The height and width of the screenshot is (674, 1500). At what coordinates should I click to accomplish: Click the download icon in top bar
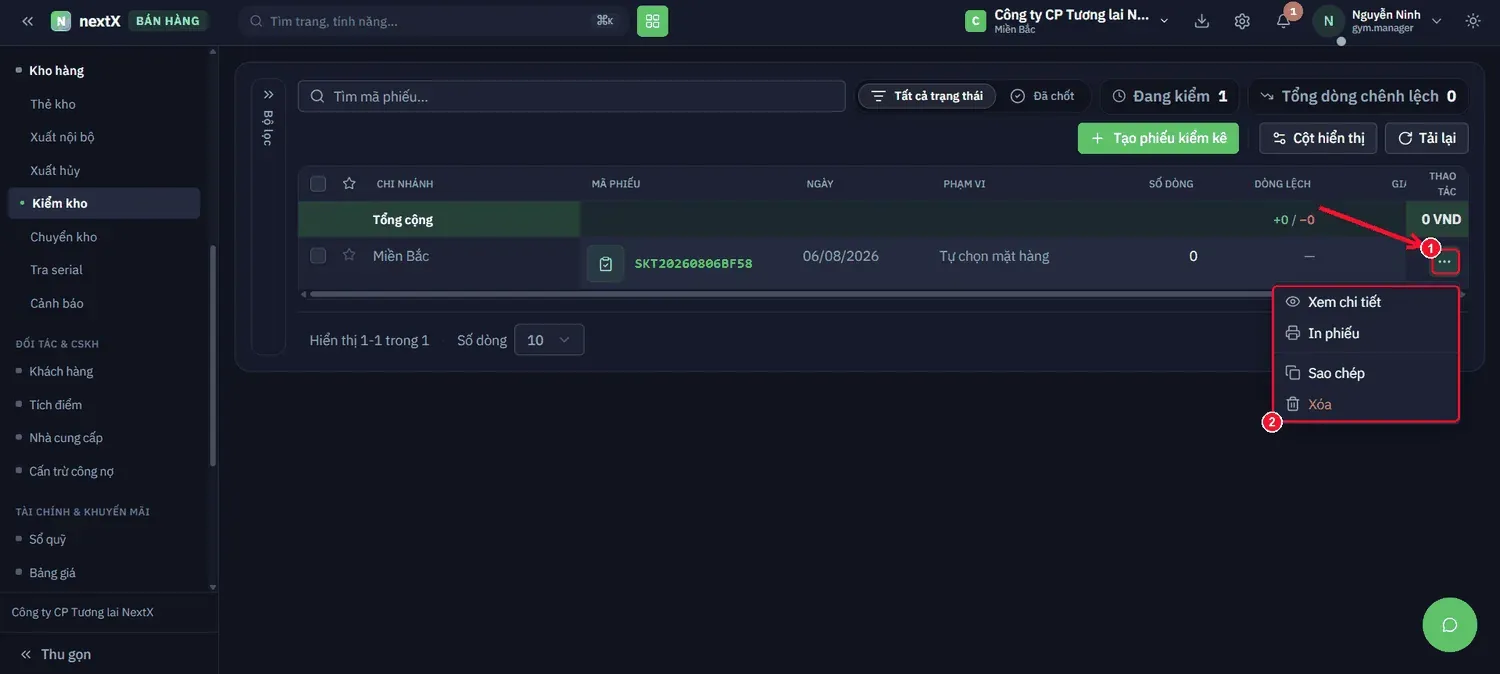pyautogui.click(x=1202, y=21)
